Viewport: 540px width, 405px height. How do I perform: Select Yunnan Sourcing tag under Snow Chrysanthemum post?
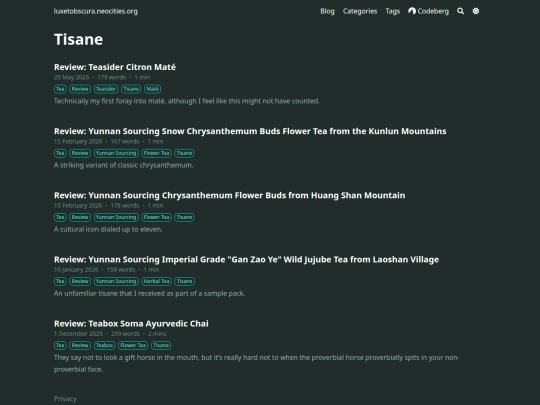click(x=116, y=153)
